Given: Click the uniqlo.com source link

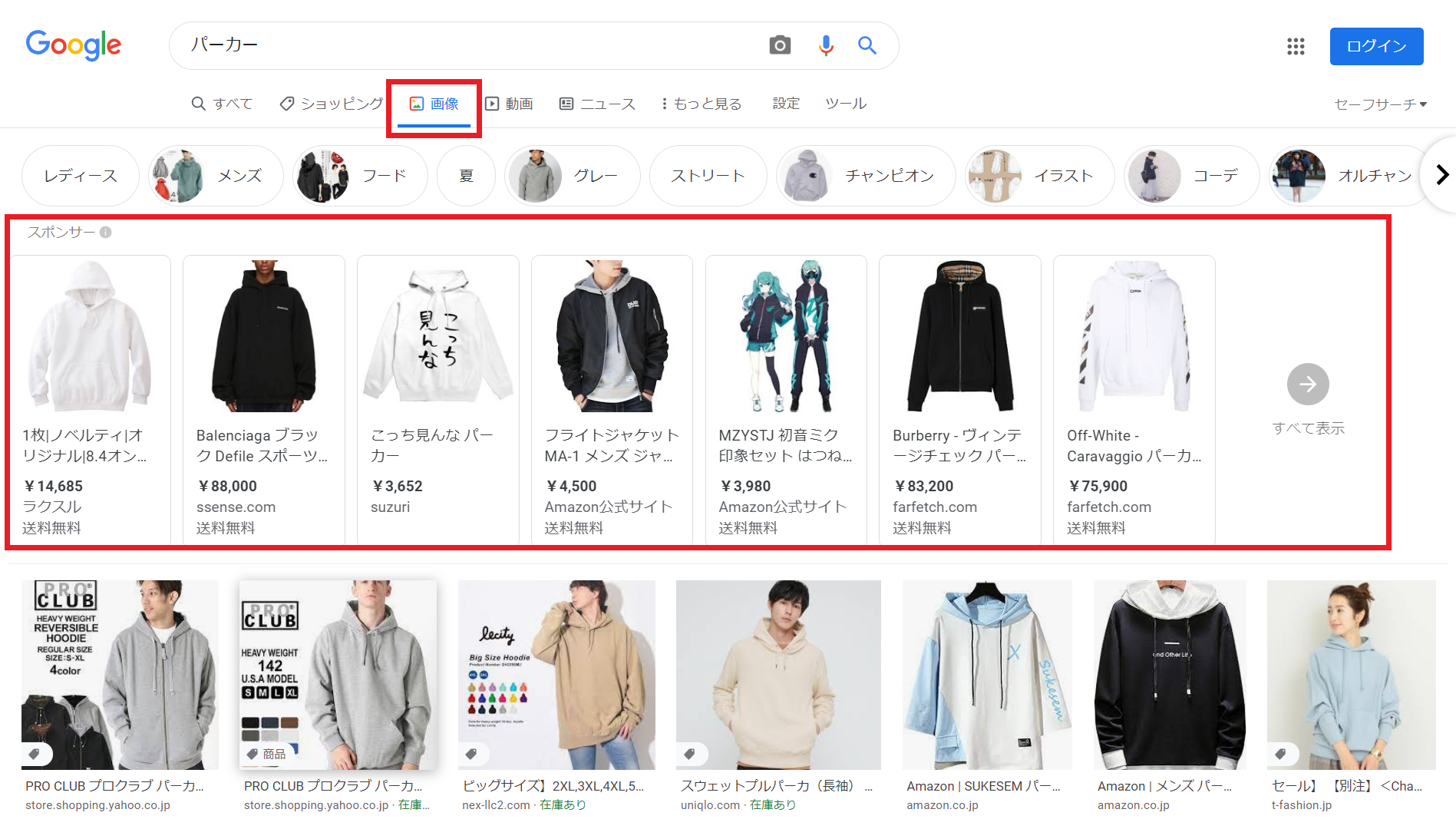Looking at the screenshot, I should click(710, 805).
